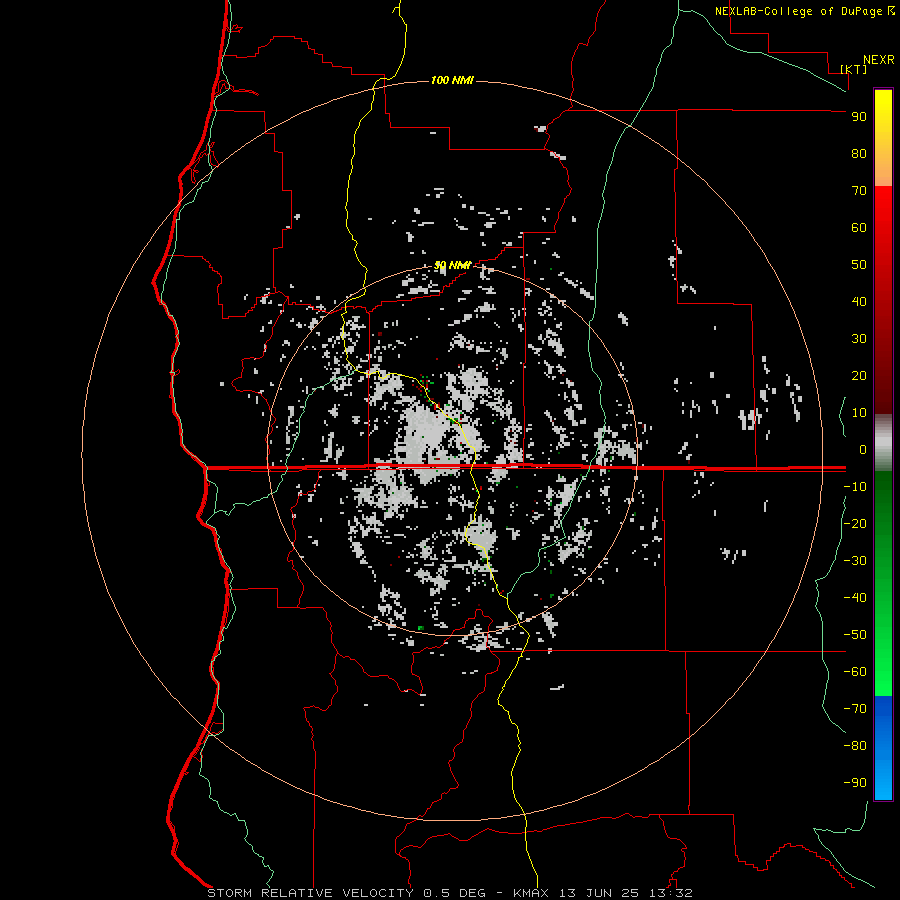Click the 40 value on the velocity scale
The image size is (900, 900).
click(x=859, y=301)
